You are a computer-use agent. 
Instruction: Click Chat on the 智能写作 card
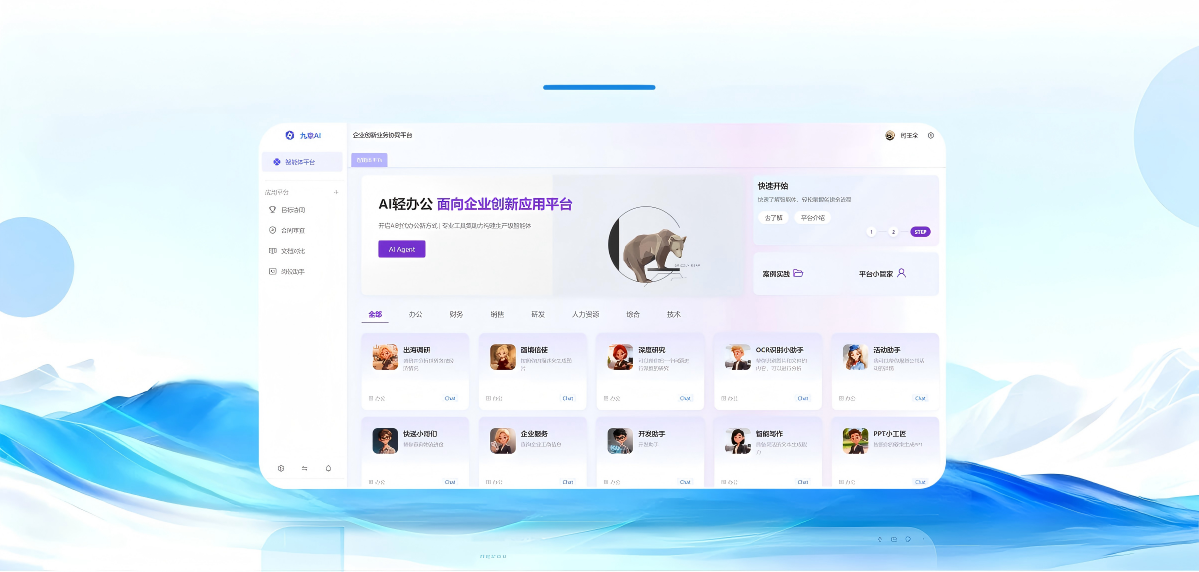pos(803,482)
